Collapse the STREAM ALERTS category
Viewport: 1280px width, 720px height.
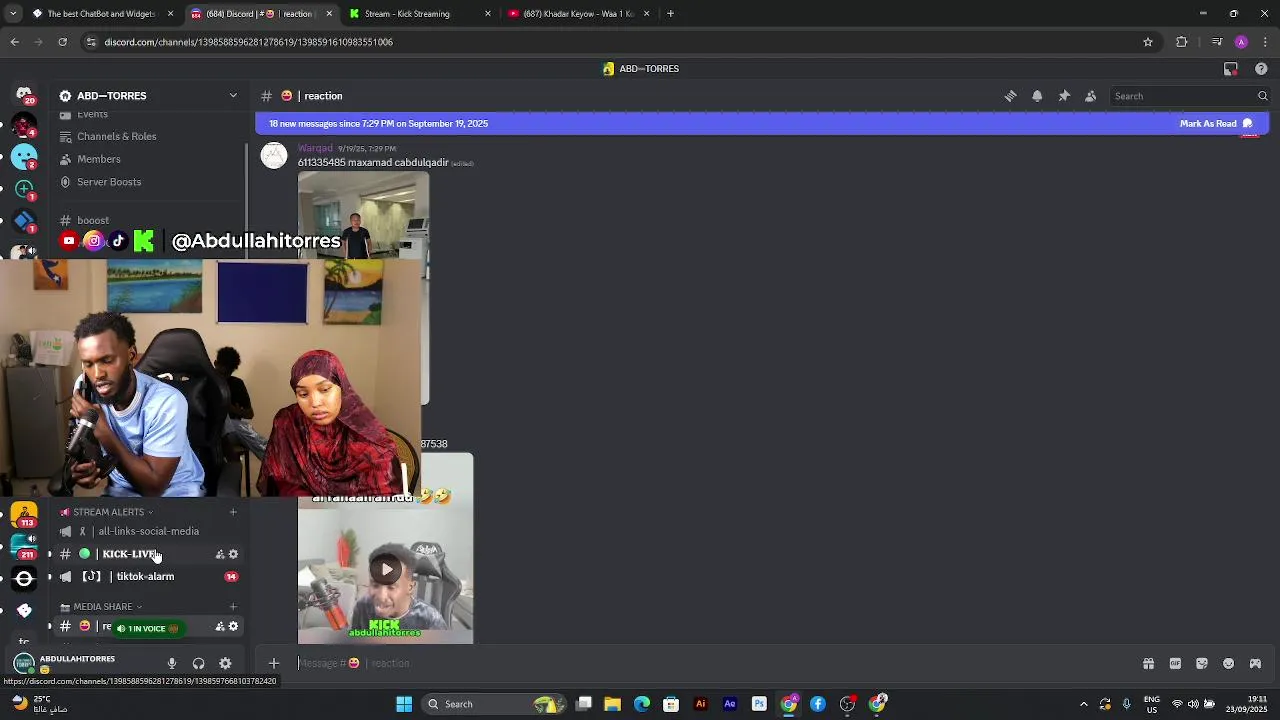108,512
